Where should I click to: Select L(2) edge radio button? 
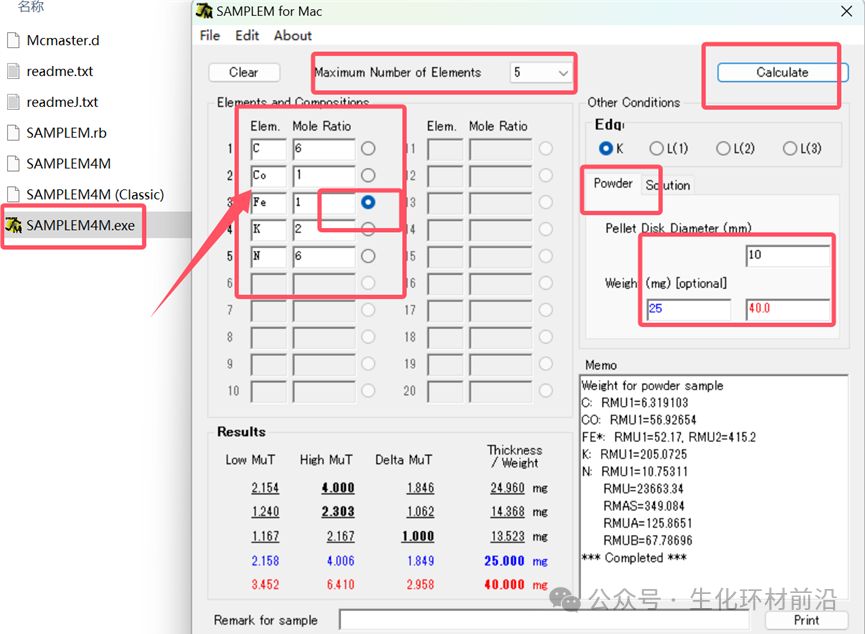tap(723, 148)
